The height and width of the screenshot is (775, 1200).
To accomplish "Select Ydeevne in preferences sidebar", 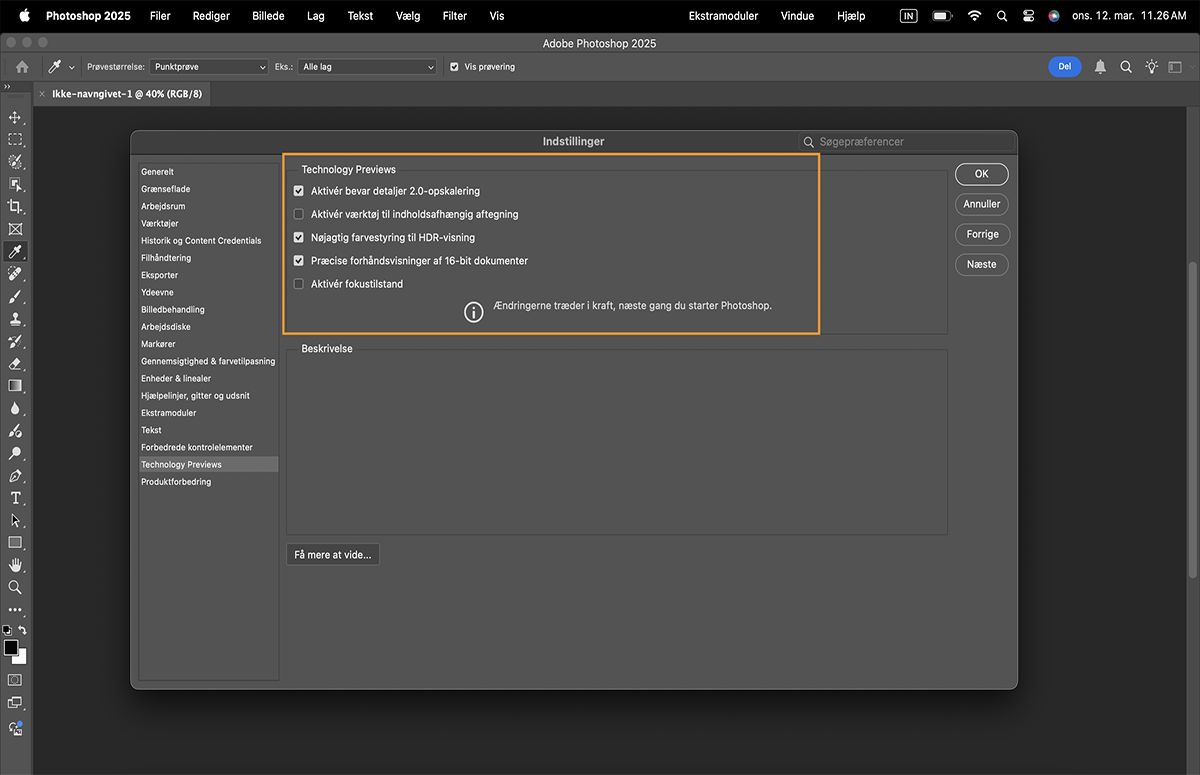I will 158,292.
